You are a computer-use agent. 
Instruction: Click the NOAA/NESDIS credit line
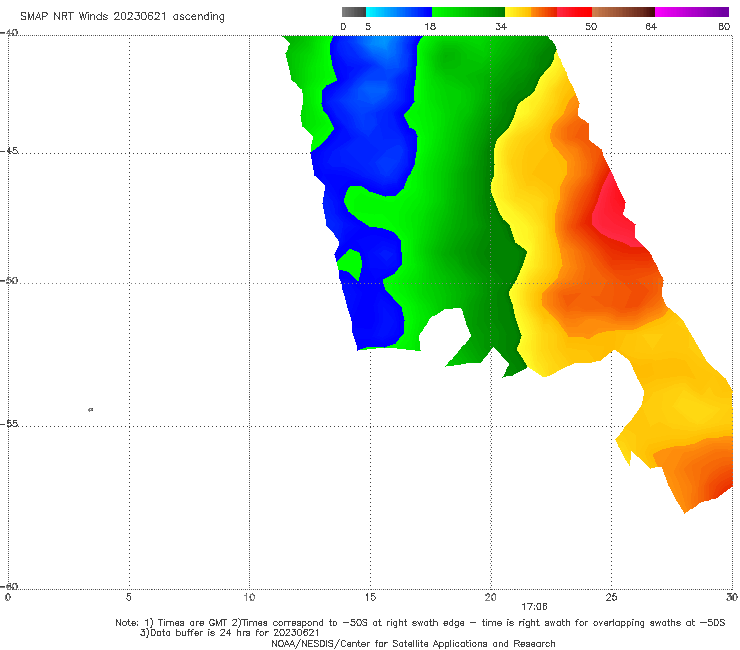coord(413,643)
